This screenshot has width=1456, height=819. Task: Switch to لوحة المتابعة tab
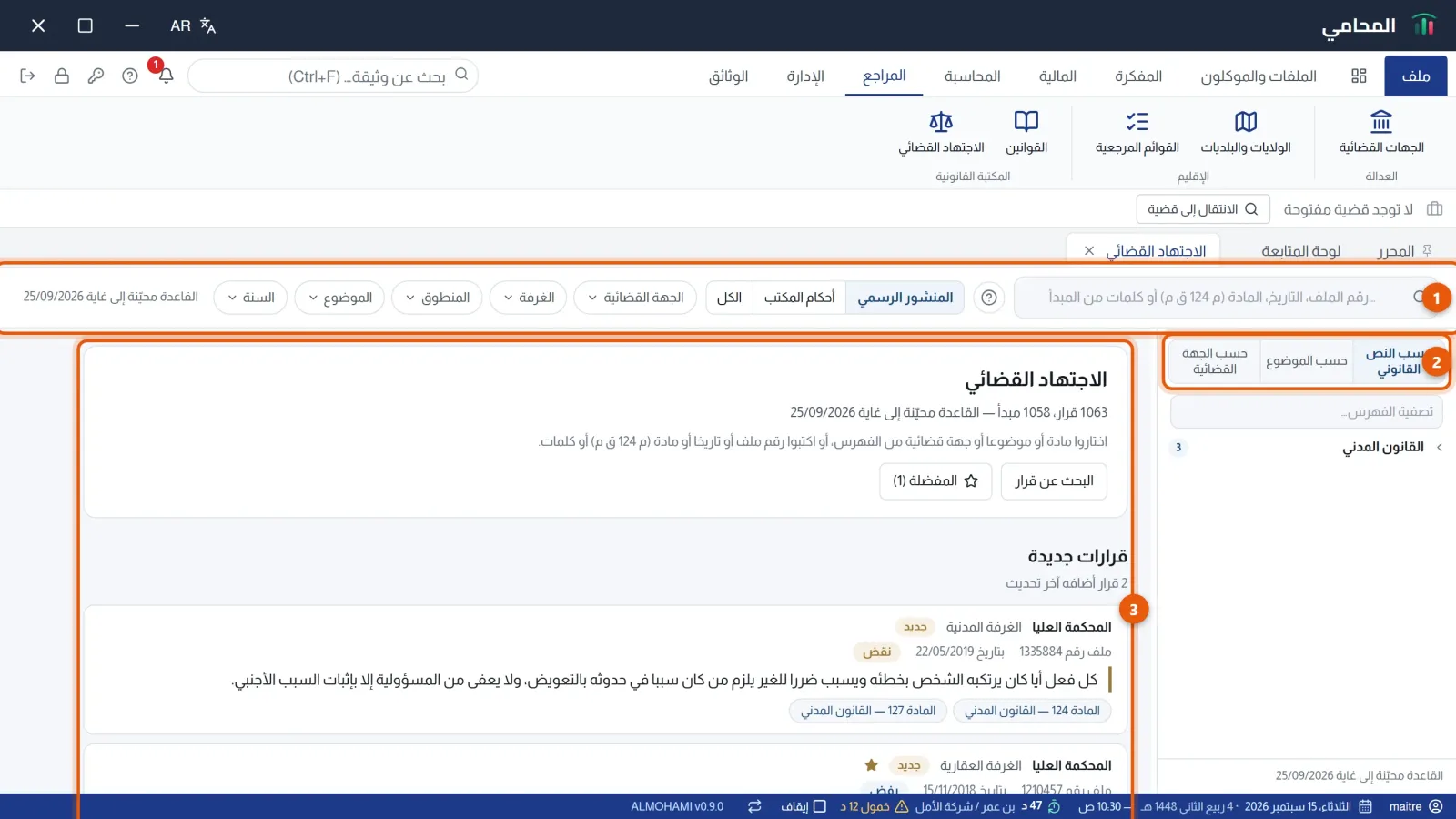1300,250
